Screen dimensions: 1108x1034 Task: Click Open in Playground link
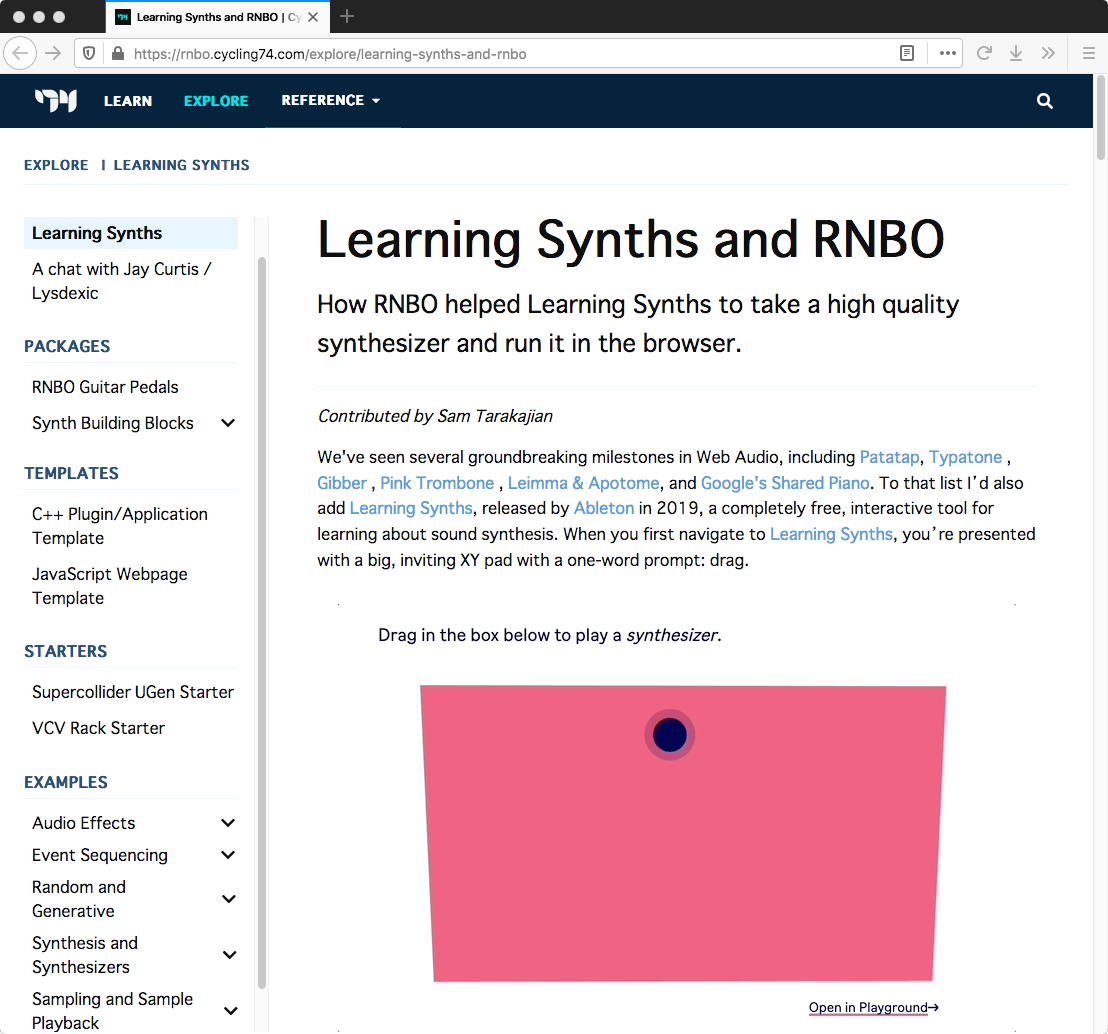point(873,1007)
